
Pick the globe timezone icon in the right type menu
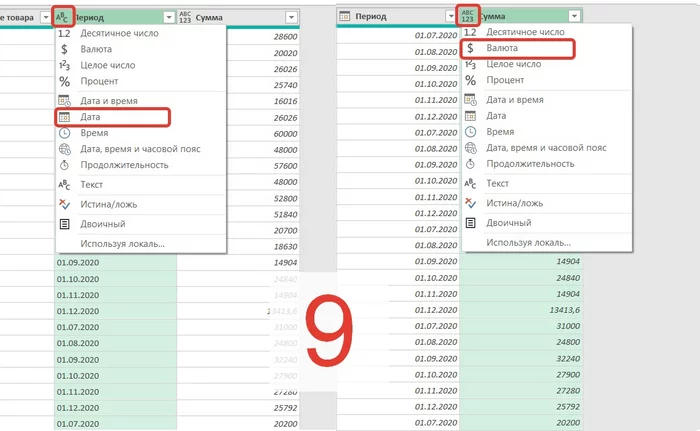[470, 148]
